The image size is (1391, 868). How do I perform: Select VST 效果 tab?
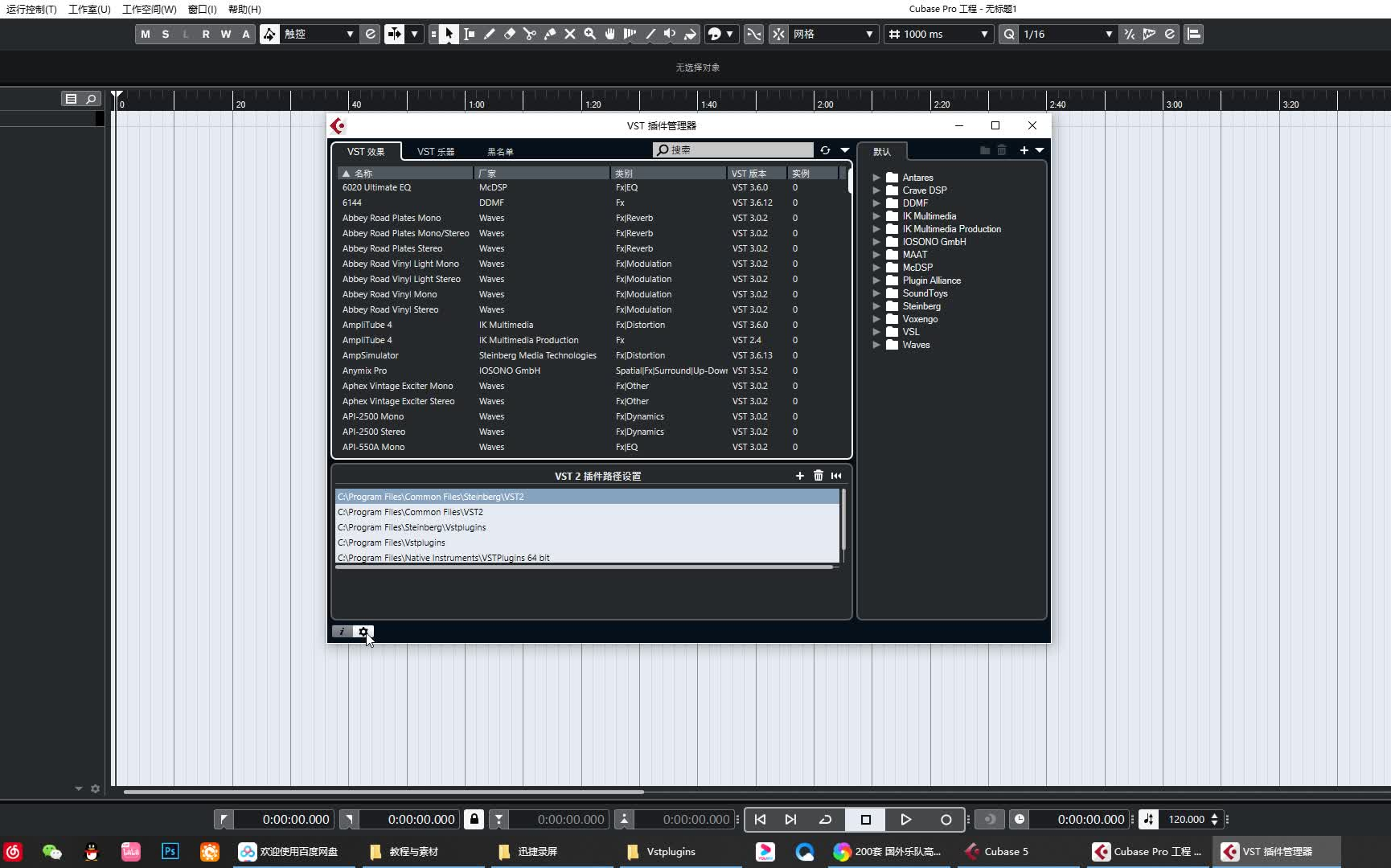(x=366, y=151)
